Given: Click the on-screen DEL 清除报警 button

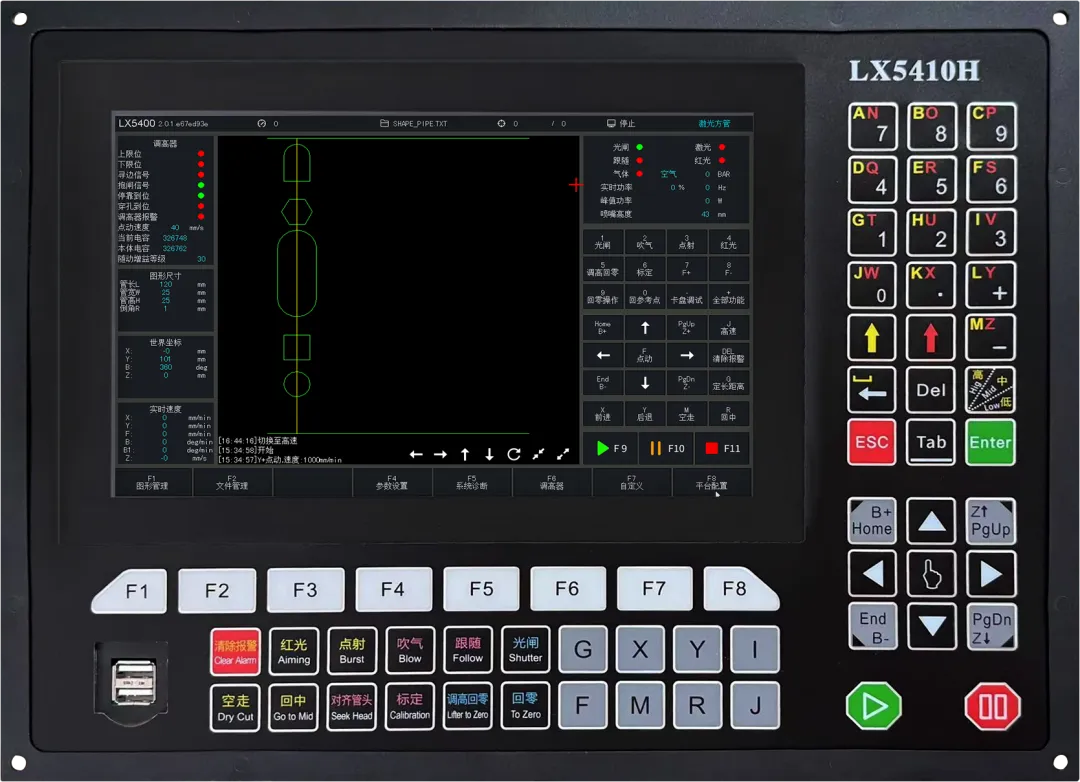Looking at the screenshot, I should pos(729,356).
